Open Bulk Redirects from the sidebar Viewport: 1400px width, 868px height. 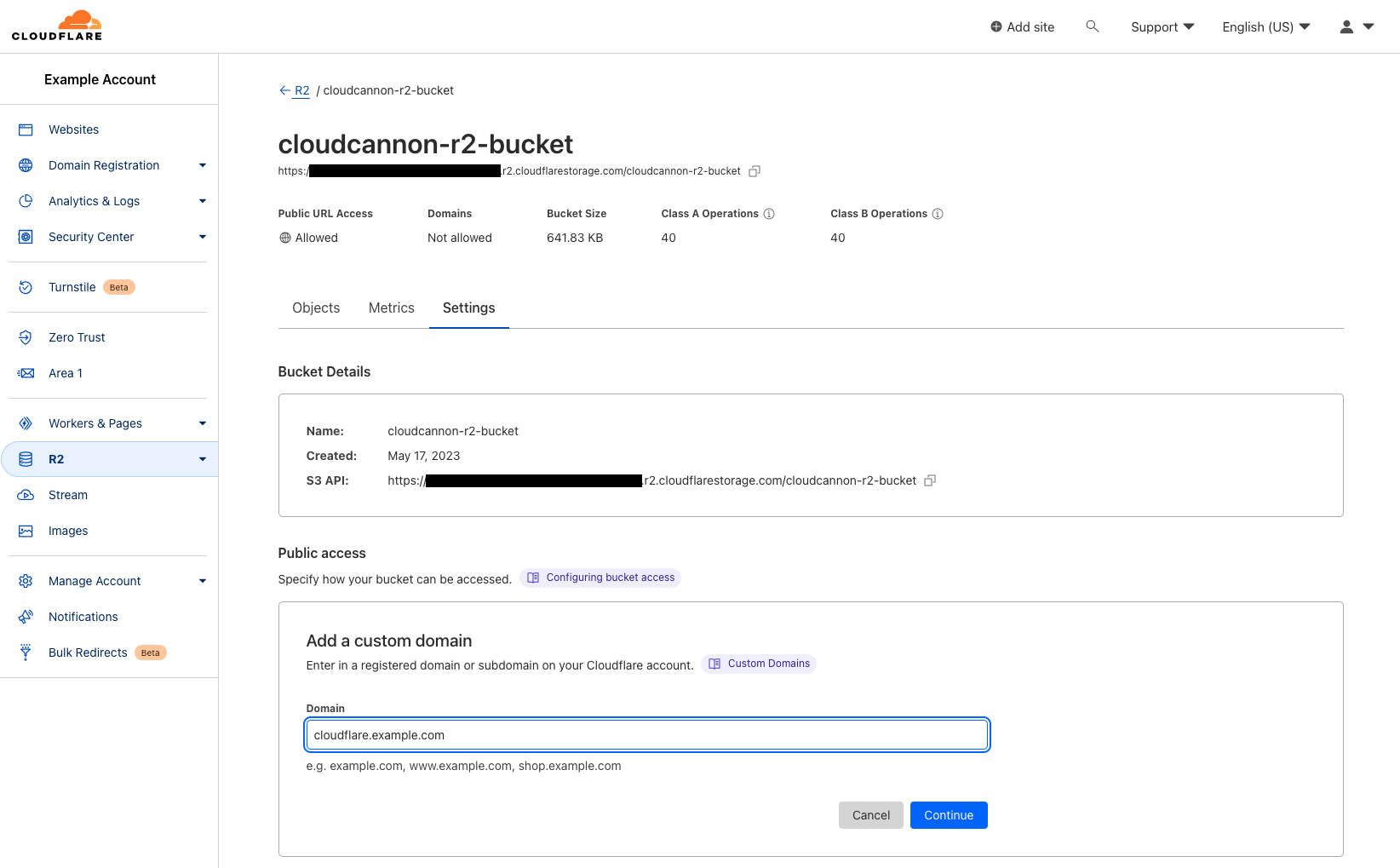click(88, 652)
